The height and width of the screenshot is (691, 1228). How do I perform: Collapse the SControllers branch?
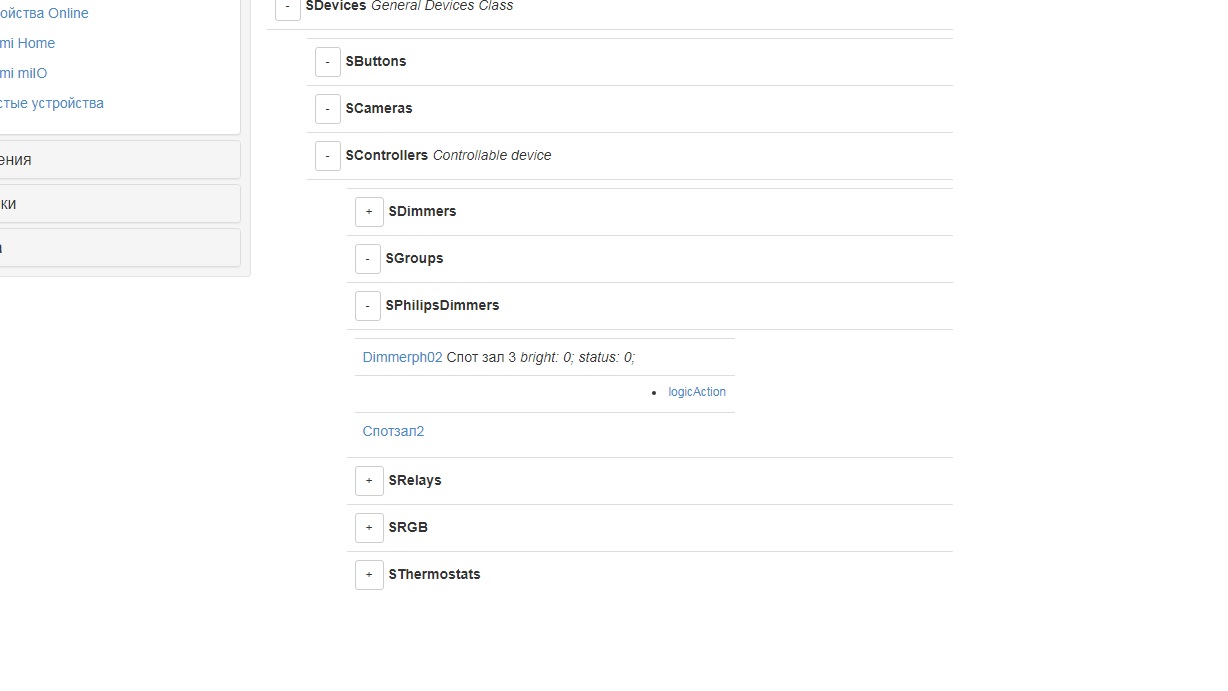click(x=328, y=156)
